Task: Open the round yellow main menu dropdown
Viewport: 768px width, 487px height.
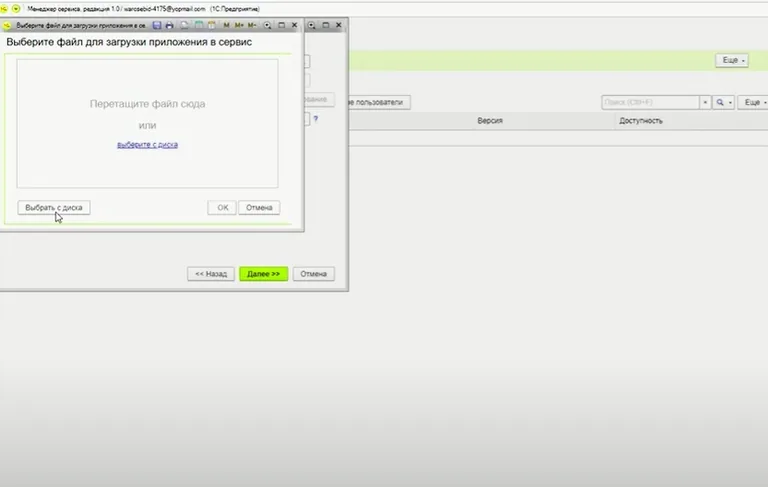Action: click(x=16, y=7)
